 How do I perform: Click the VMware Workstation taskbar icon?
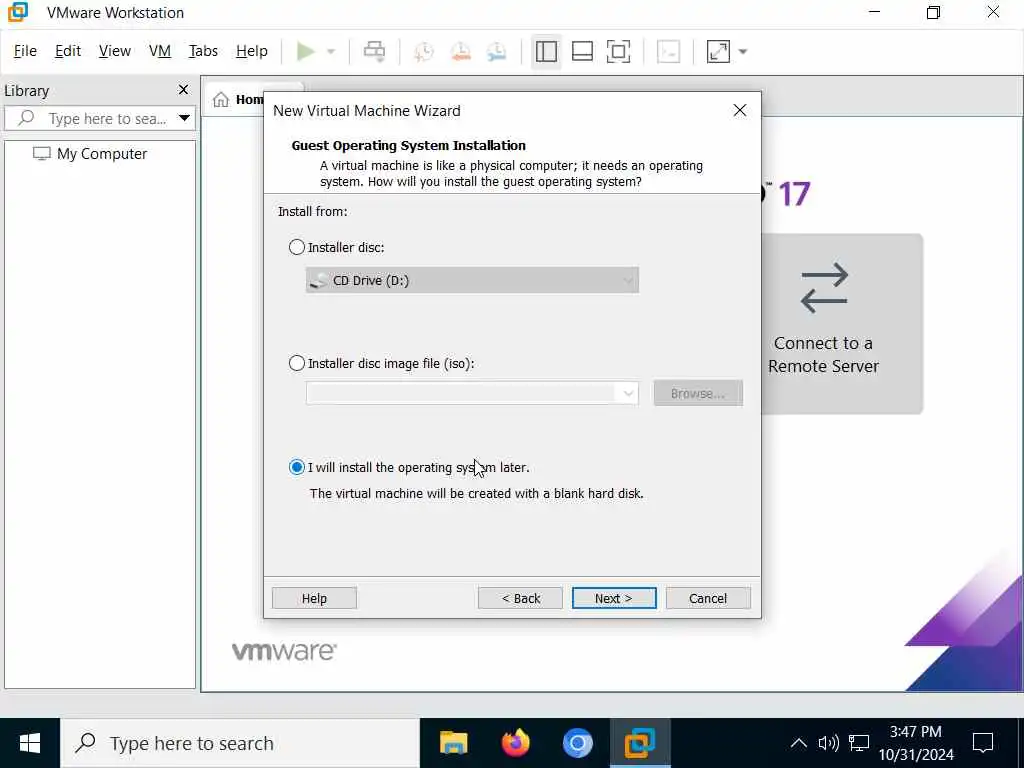(640, 743)
